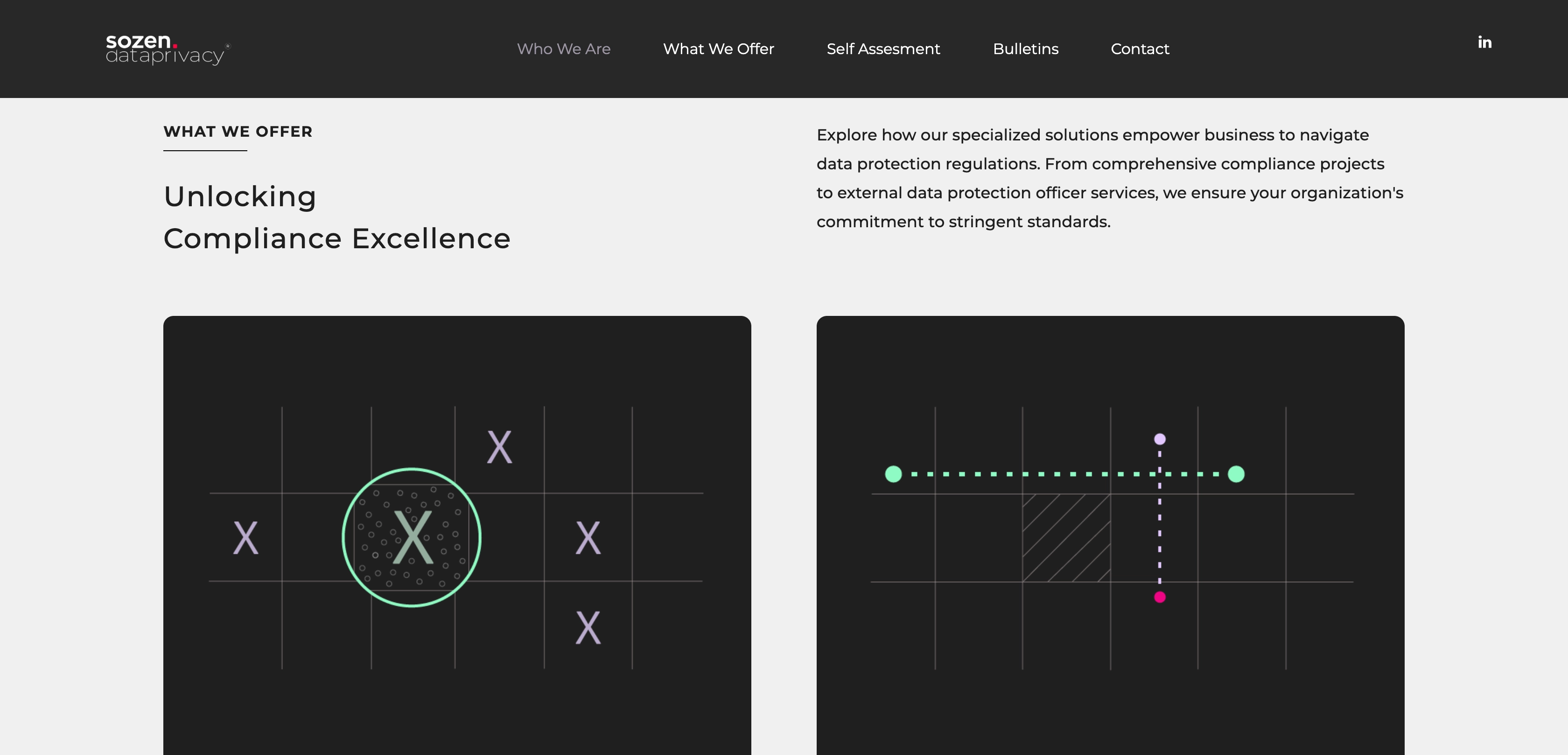Open the Bulletins link

(1026, 49)
